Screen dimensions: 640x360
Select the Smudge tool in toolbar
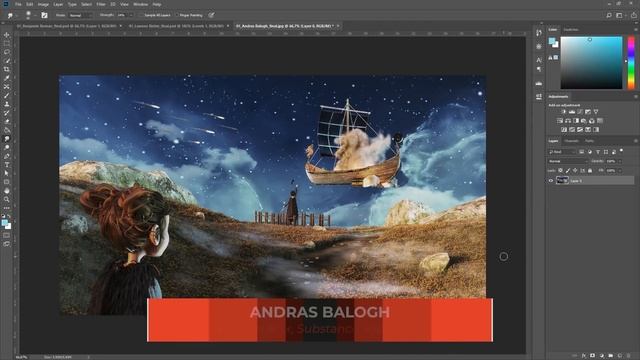coord(7,139)
